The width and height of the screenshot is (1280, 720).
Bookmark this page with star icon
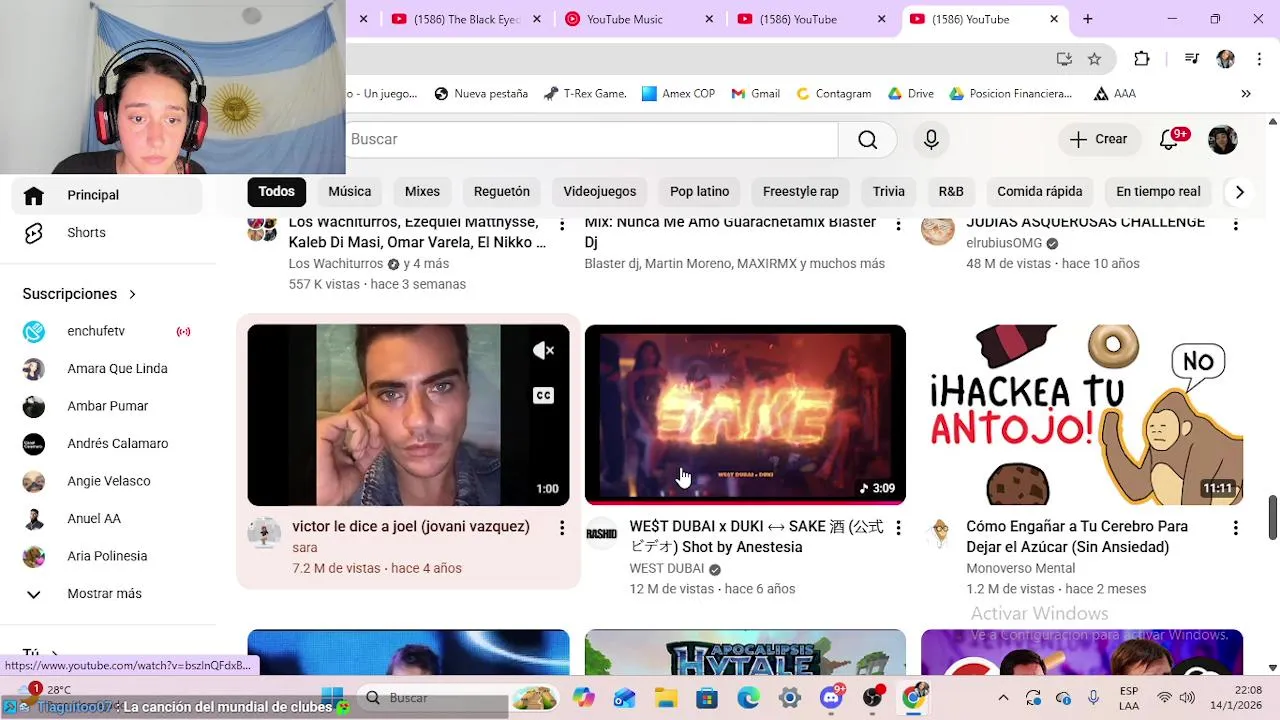coord(1095,59)
